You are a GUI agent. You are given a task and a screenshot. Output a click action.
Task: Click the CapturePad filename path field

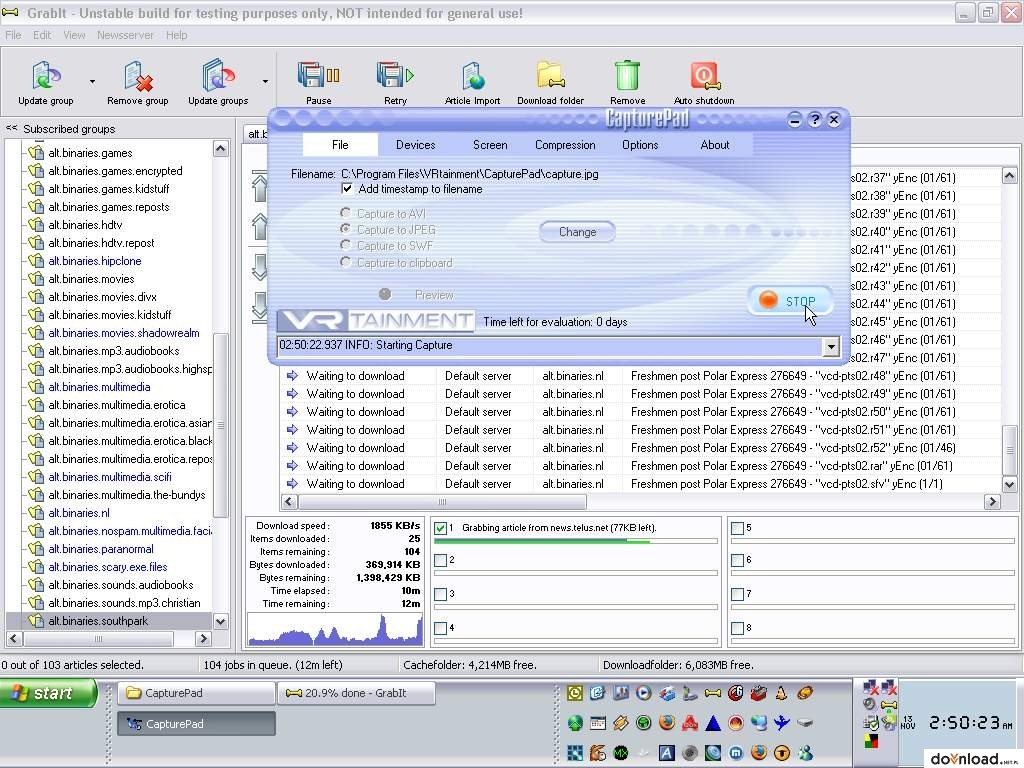click(470, 174)
